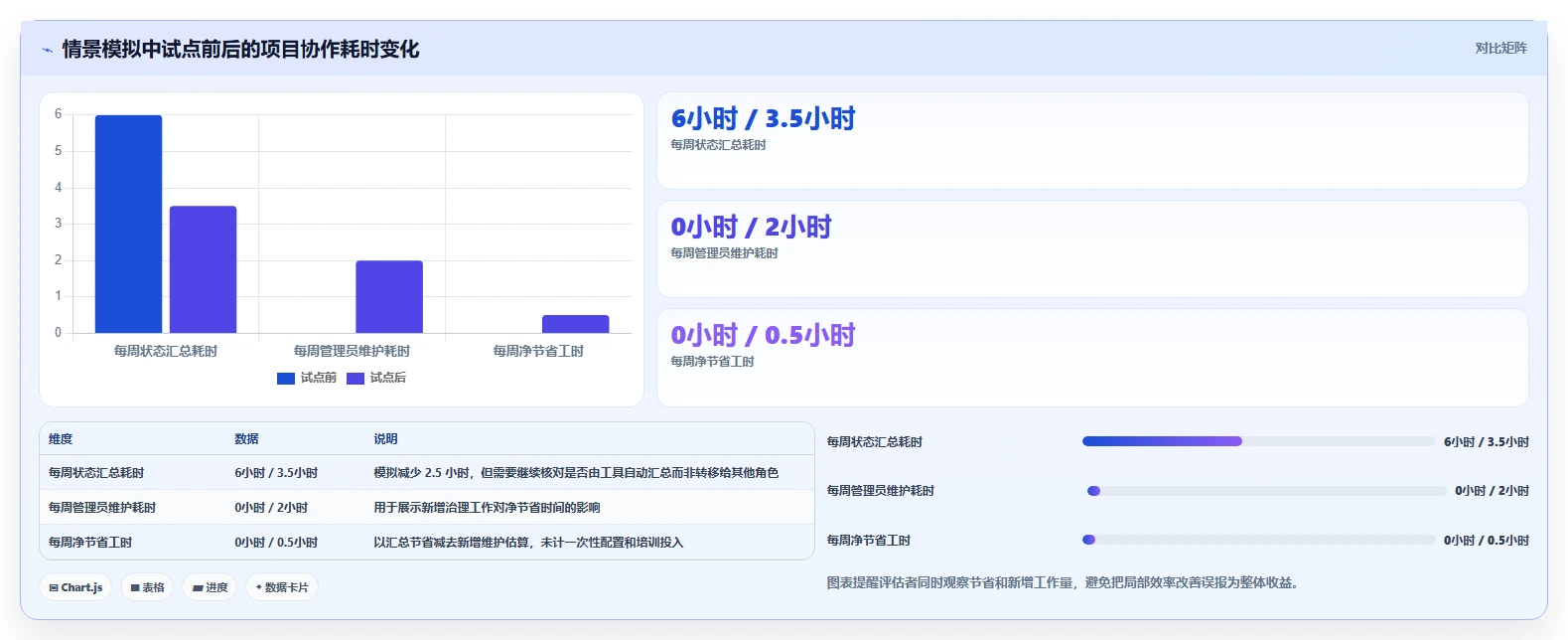
Task: Click progress value 0小时 / 2小时
Action: [x=1492, y=491]
